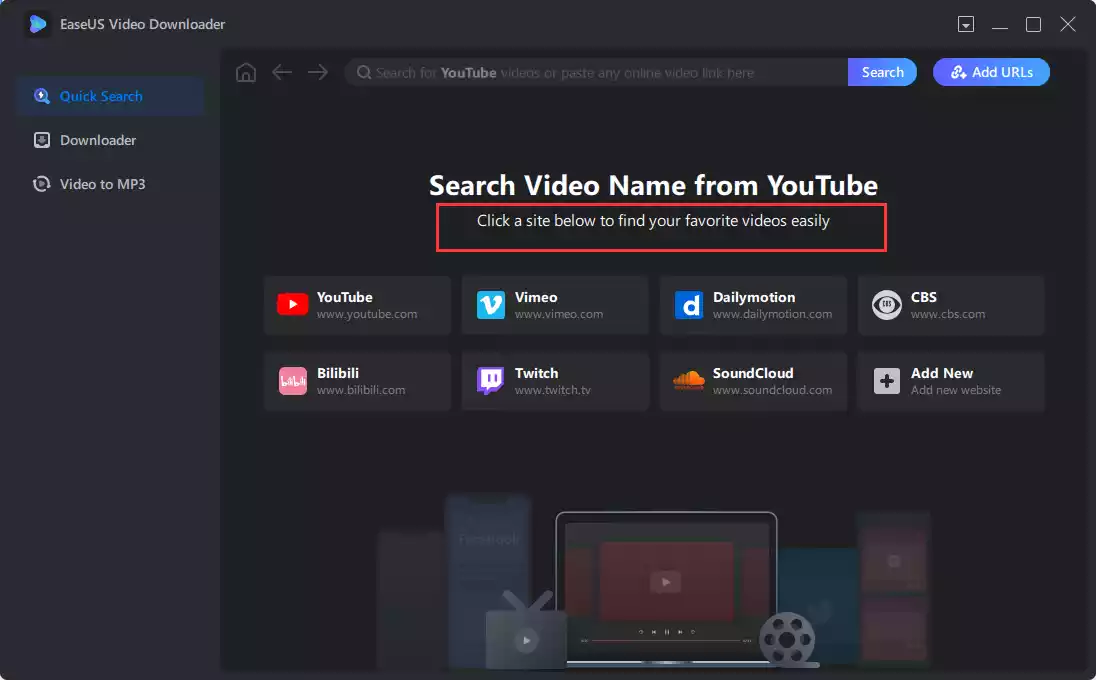The height and width of the screenshot is (680, 1096).
Task: Open the title bar dropdown menu icon
Action: pyautogui.click(x=966, y=24)
